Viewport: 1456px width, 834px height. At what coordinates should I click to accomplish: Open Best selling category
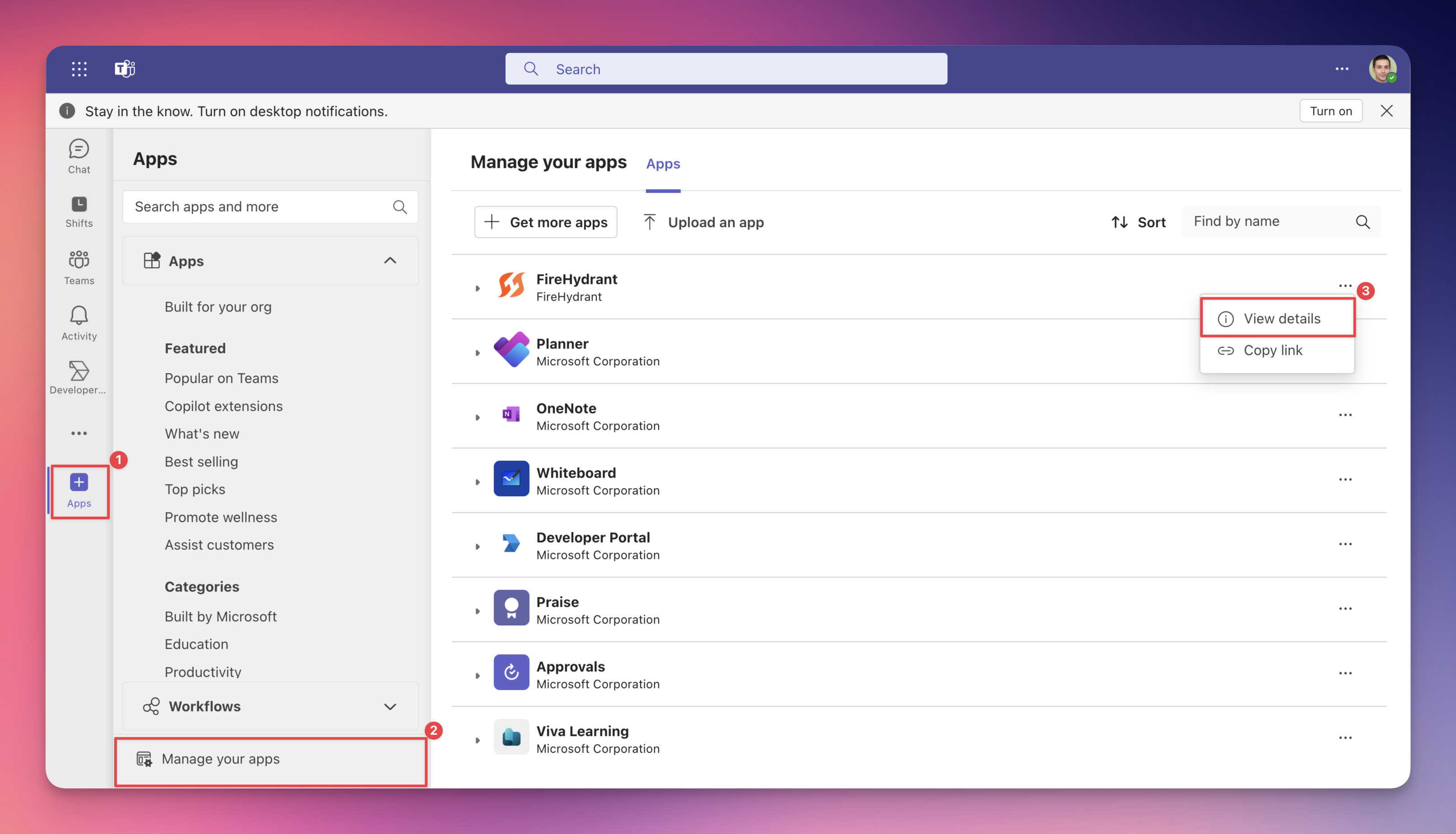click(x=201, y=461)
